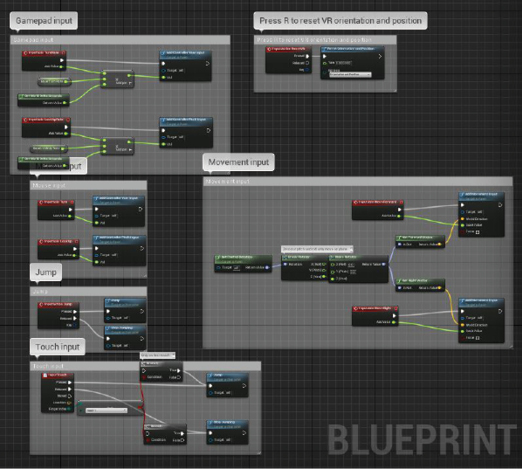Click the InputAxis MoveRight event node icon

[356, 309]
